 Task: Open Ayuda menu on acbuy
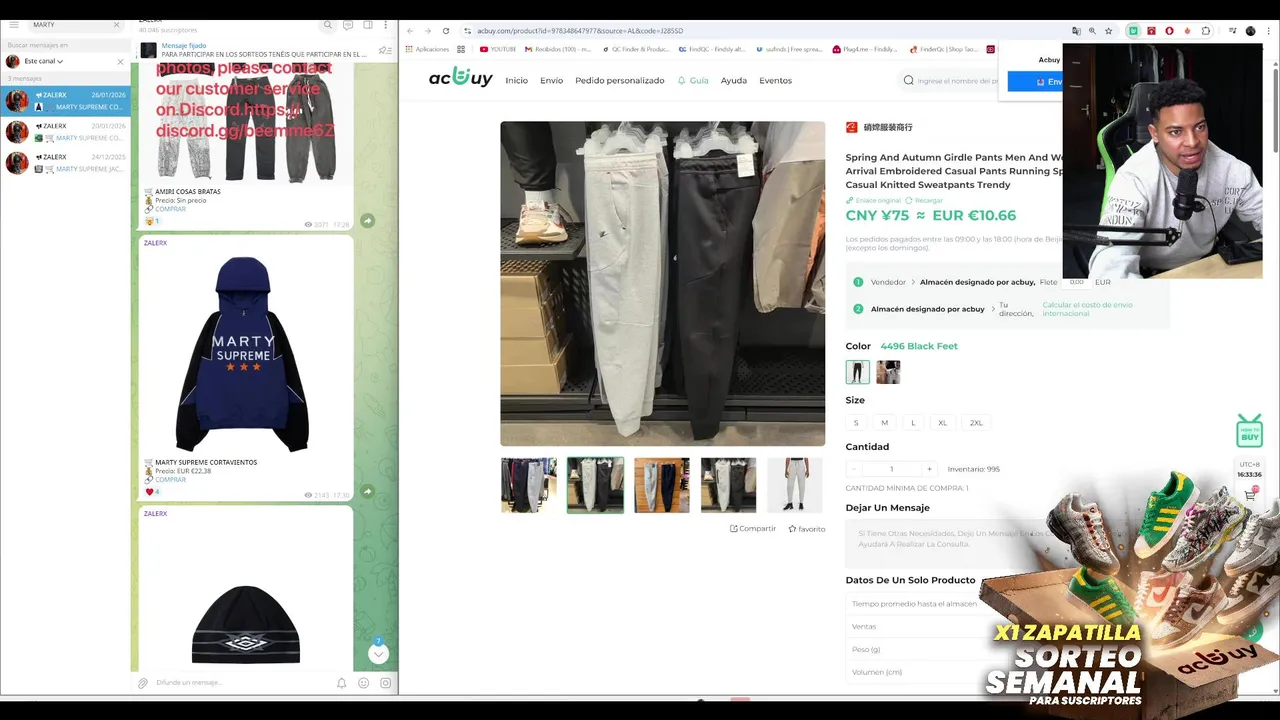pyautogui.click(x=733, y=80)
